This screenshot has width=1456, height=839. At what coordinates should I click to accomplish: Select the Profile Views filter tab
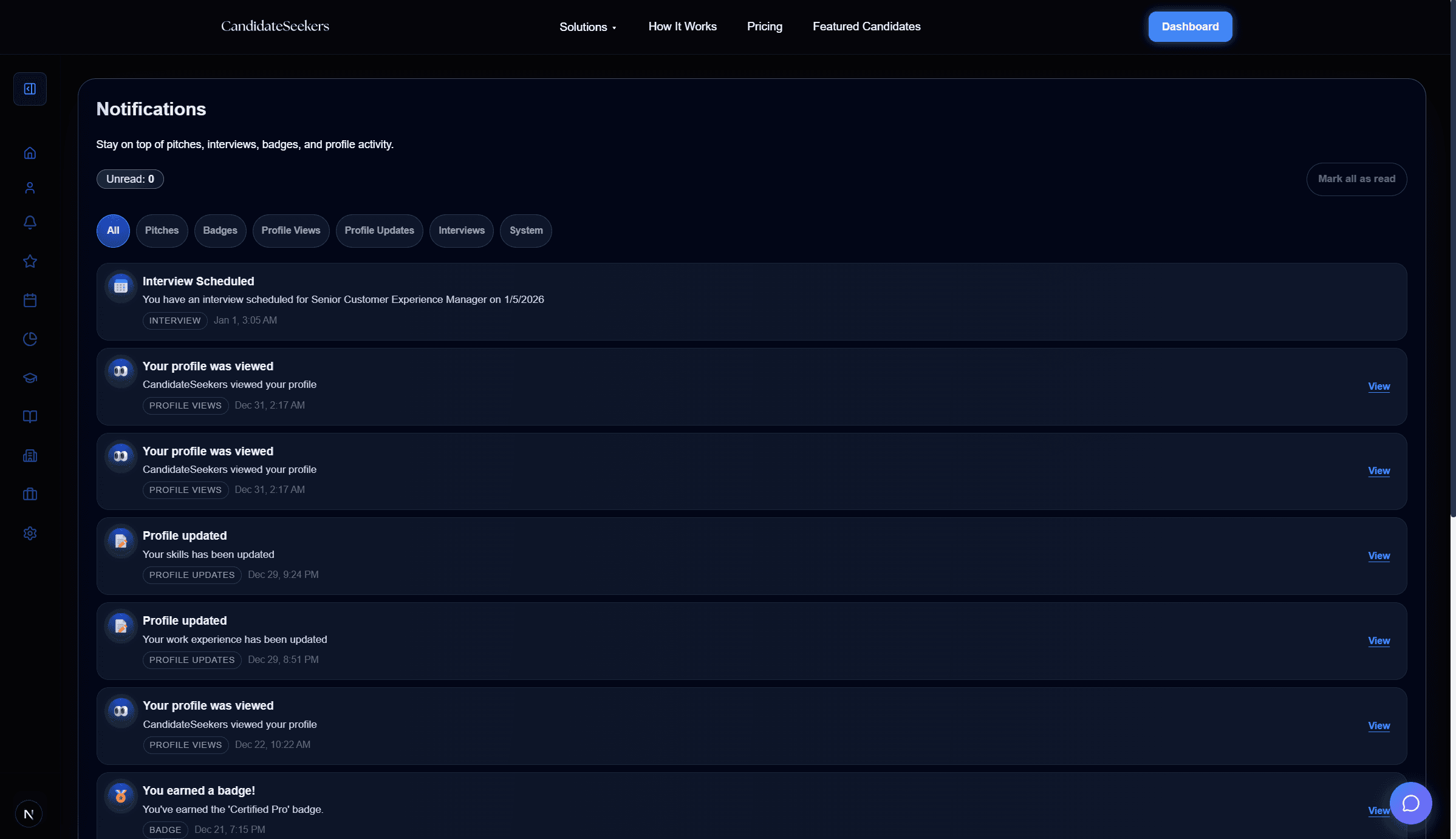290,231
